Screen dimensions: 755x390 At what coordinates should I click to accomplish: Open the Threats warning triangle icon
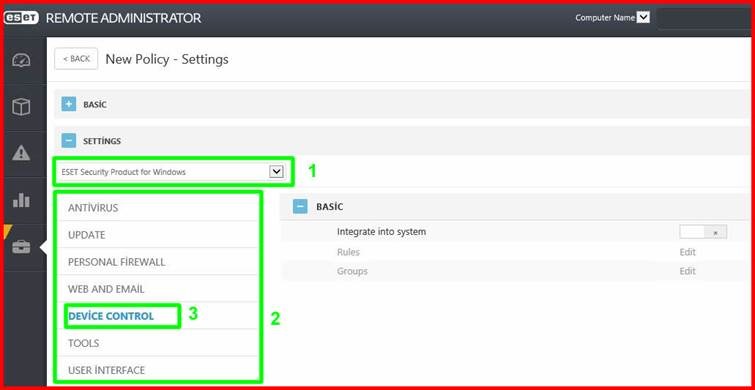tap(21, 153)
